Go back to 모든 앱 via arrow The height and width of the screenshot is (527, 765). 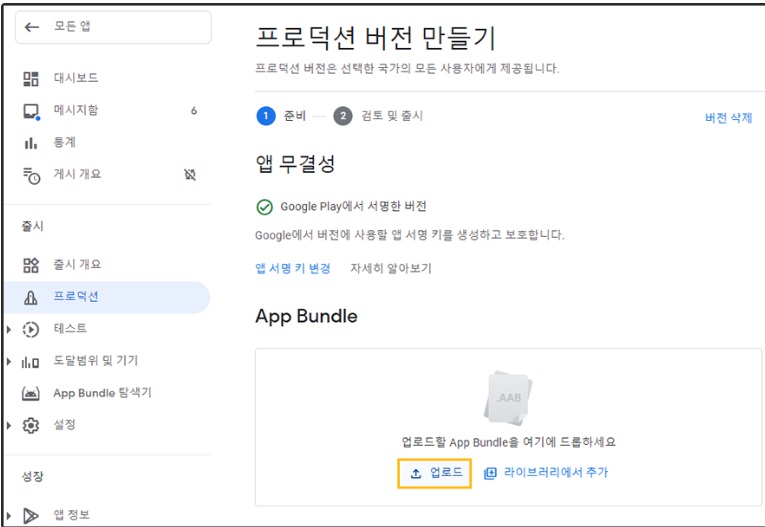click(32, 27)
